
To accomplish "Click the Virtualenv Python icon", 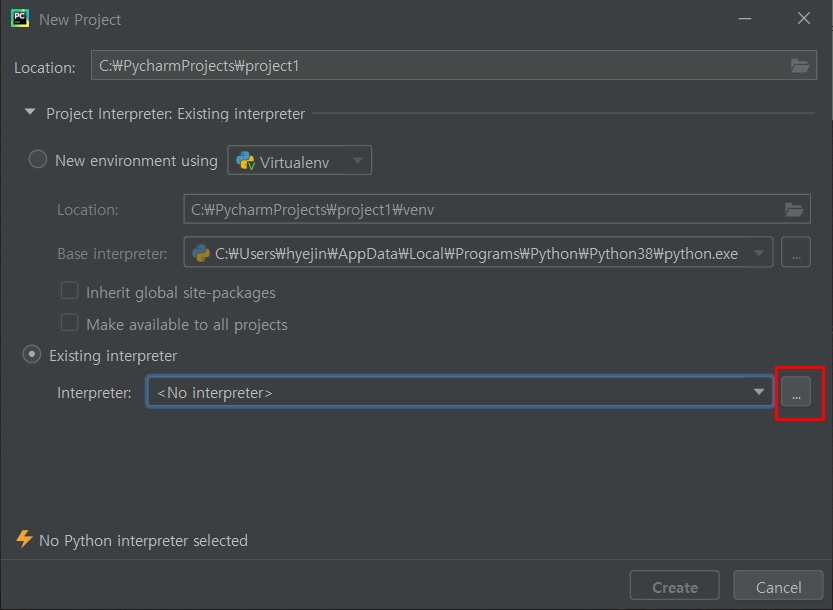I will pyautogui.click(x=245, y=161).
